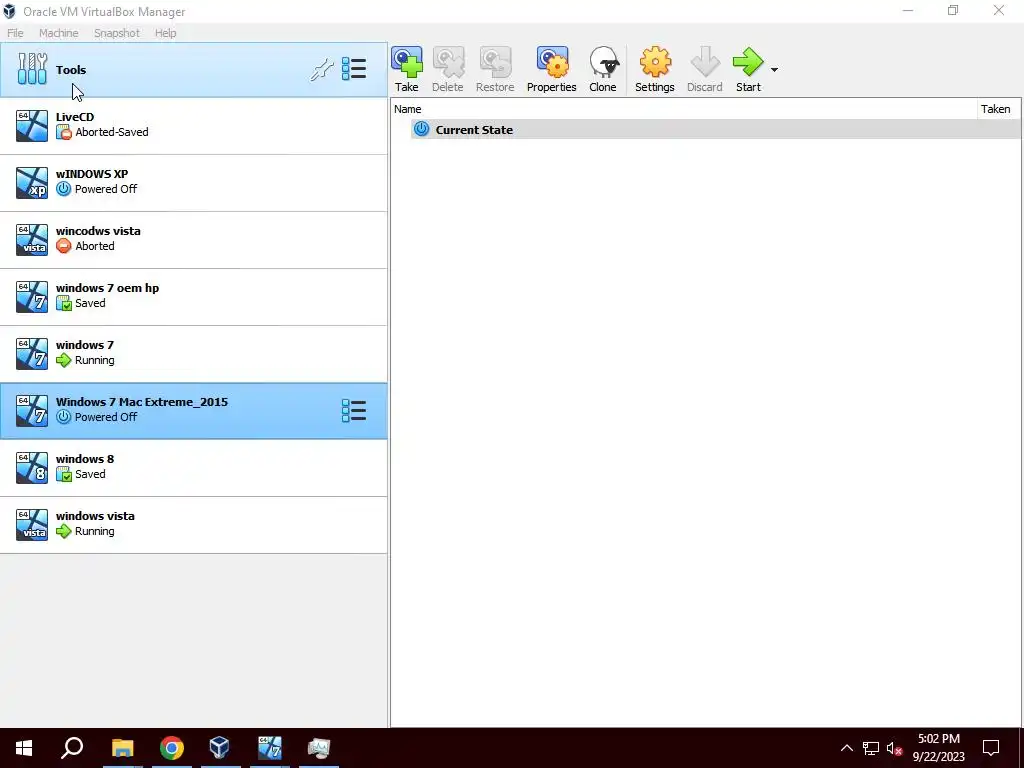Open the notification center icon
The image size is (1024, 768).
tap(991, 748)
